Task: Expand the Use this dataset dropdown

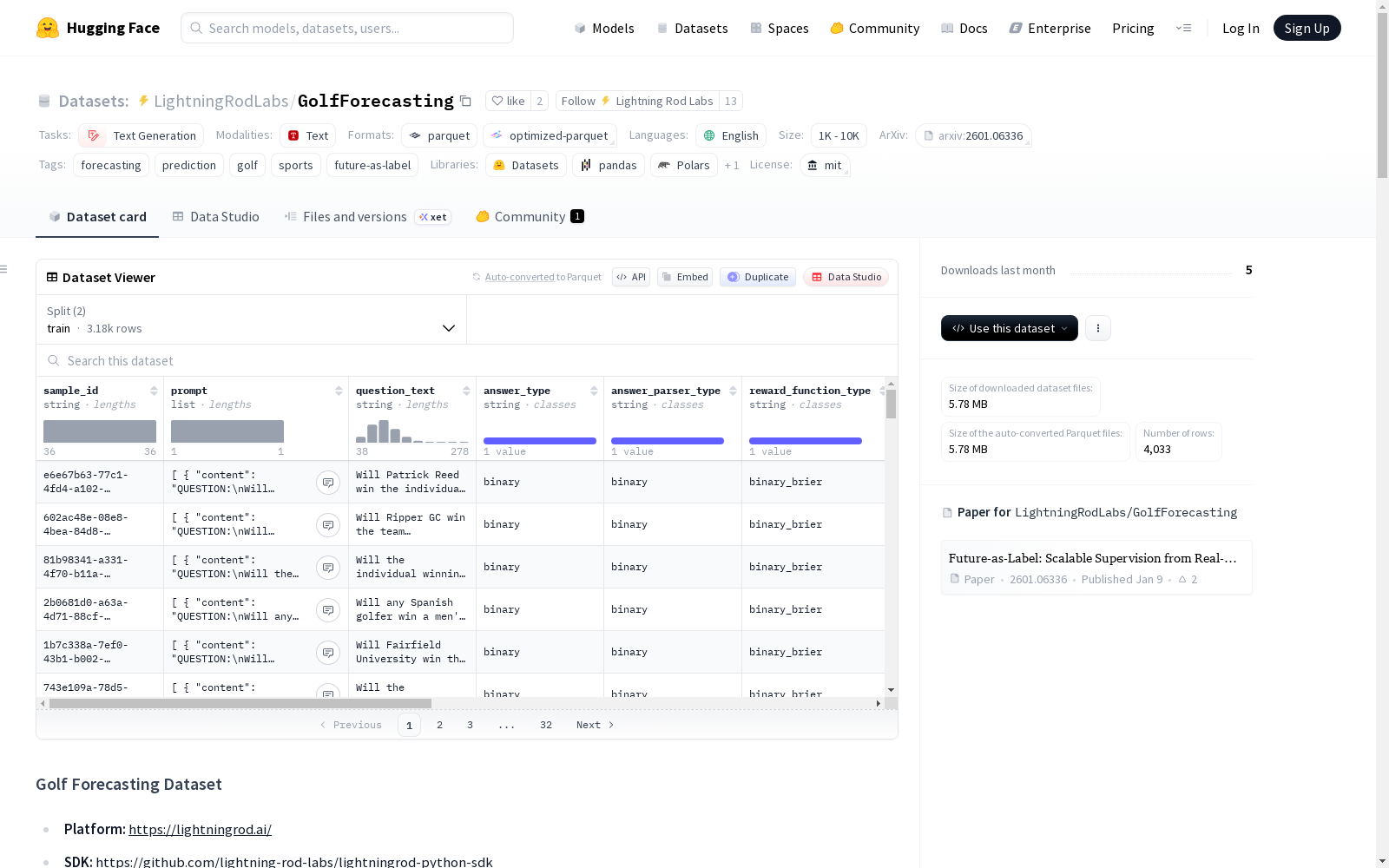Action: 1010,328
